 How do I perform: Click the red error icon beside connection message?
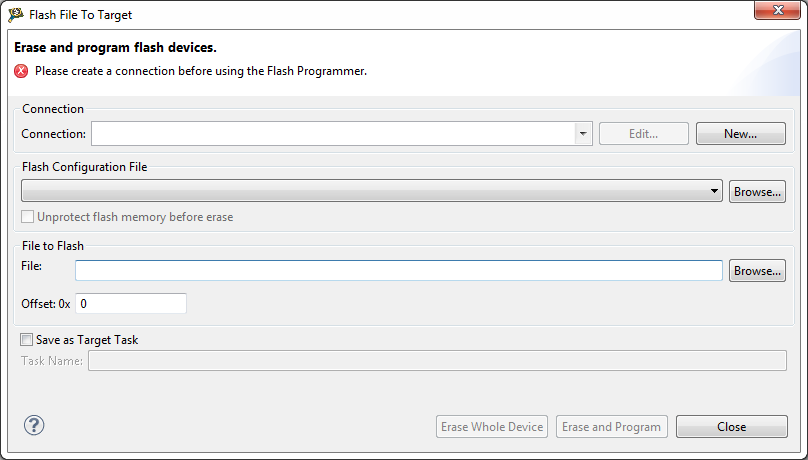(x=21, y=71)
